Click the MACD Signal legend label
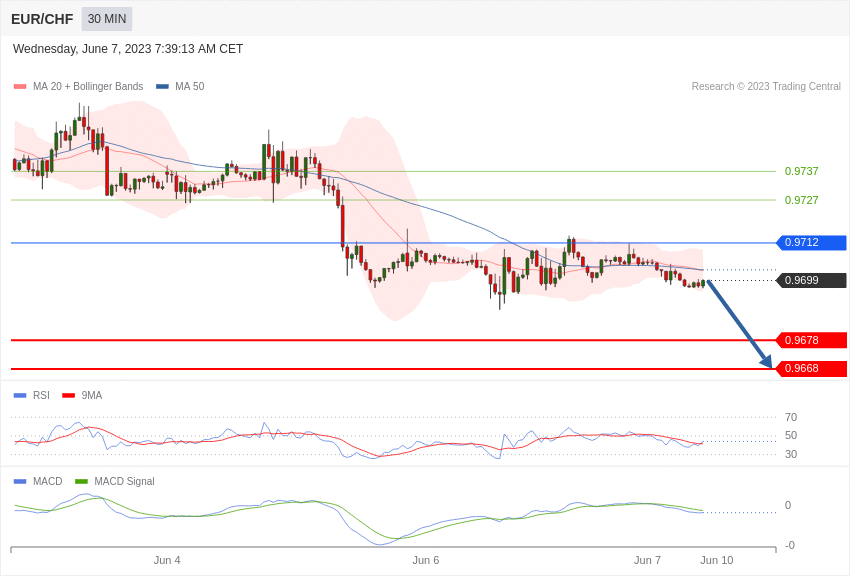Image resolution: width=850 pixels, height=576 pixels. click(124, 481)
